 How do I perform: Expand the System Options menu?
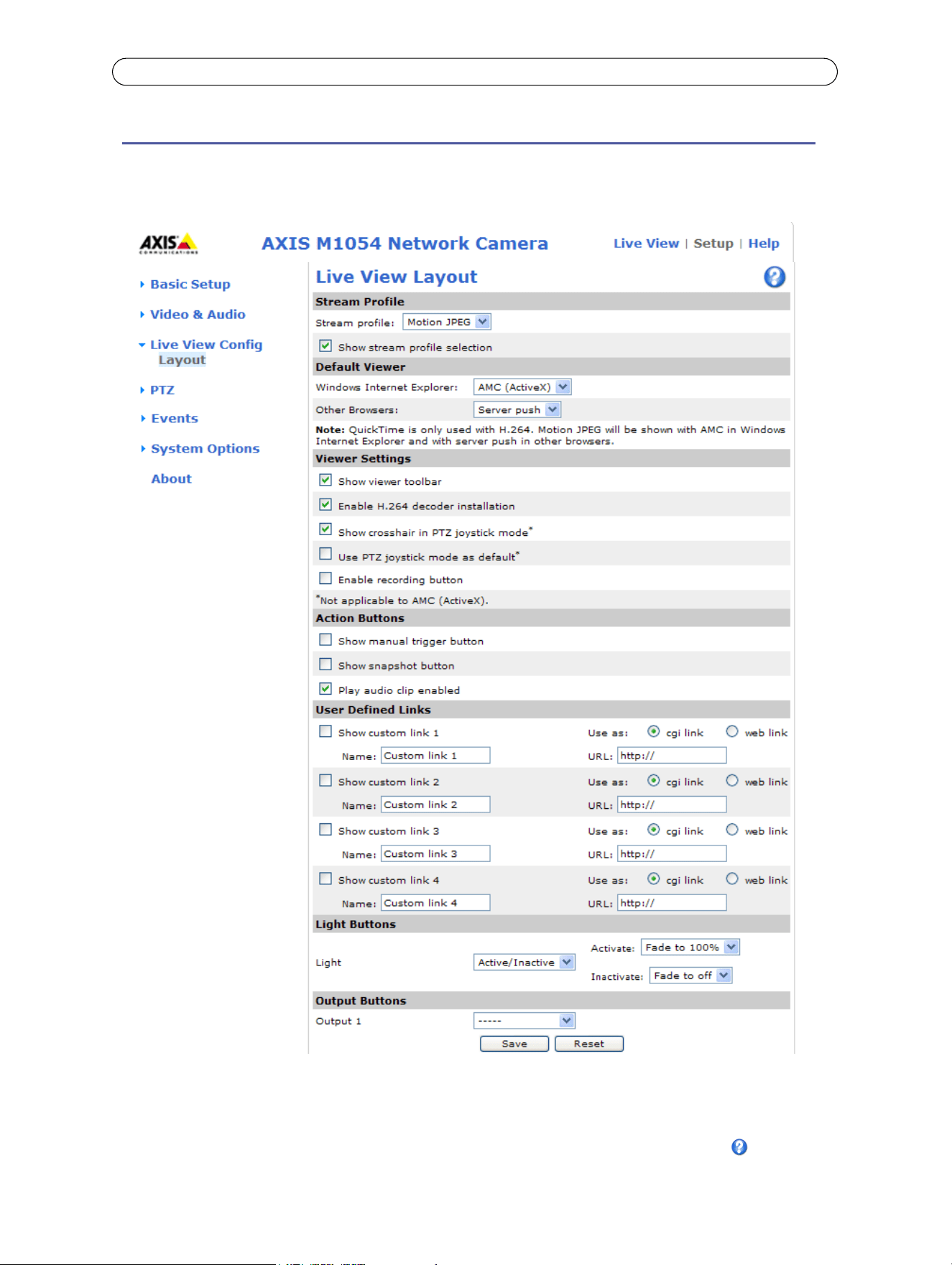pyautogui.click(x=205, y=449)
